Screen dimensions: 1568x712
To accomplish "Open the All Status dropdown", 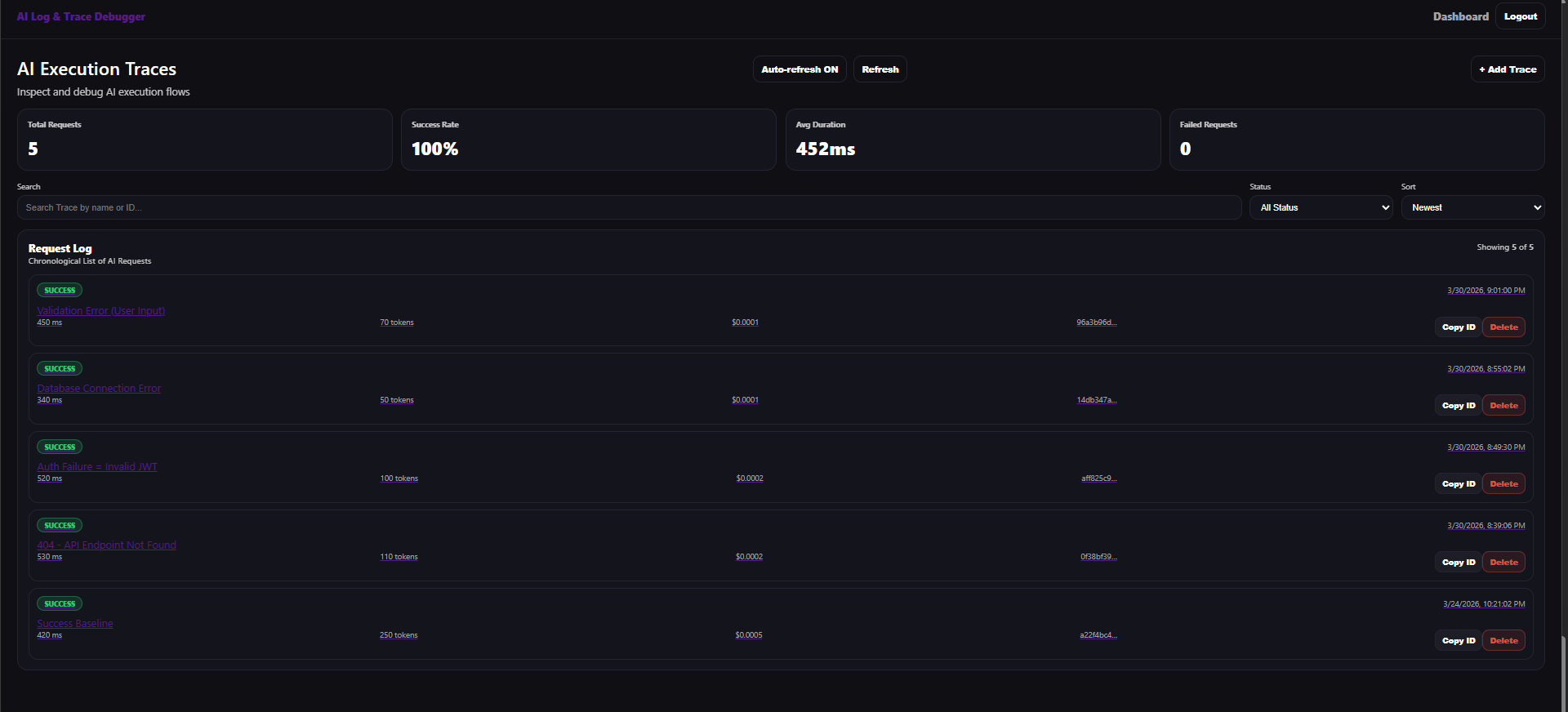I will click(x=1321, y=207).
